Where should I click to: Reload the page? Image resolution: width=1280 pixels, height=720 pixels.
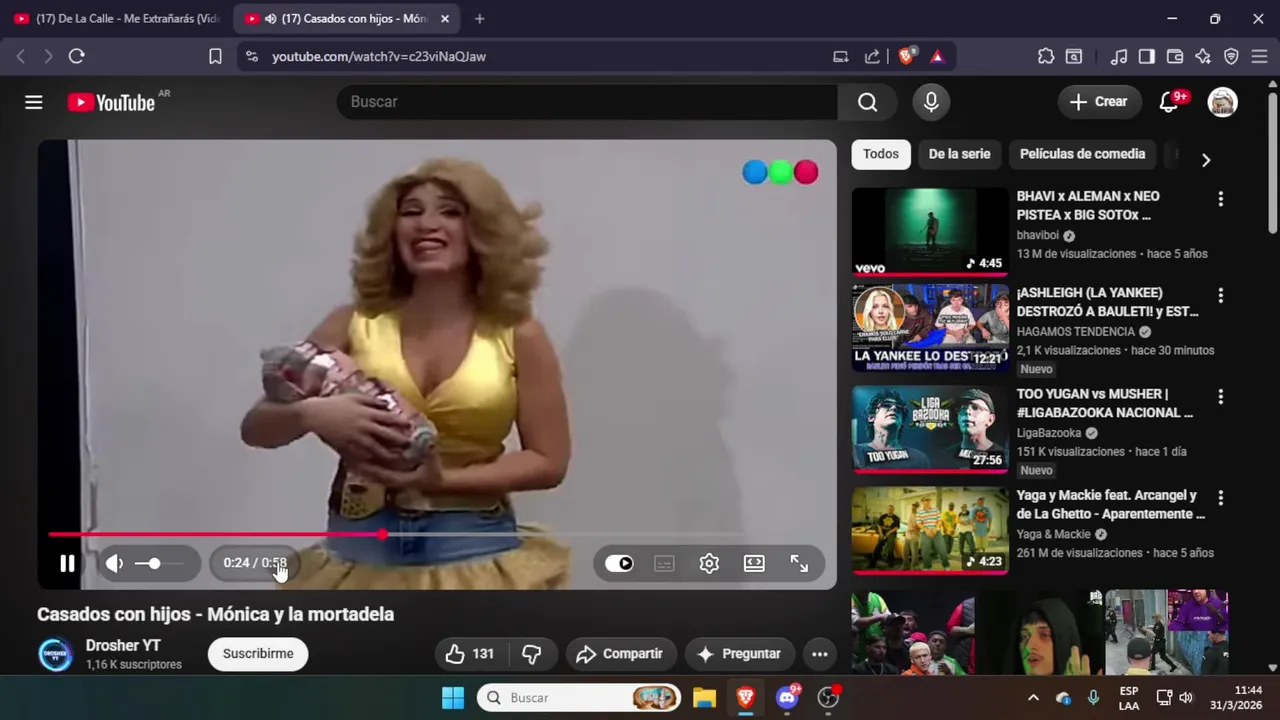tap(77, 56)
